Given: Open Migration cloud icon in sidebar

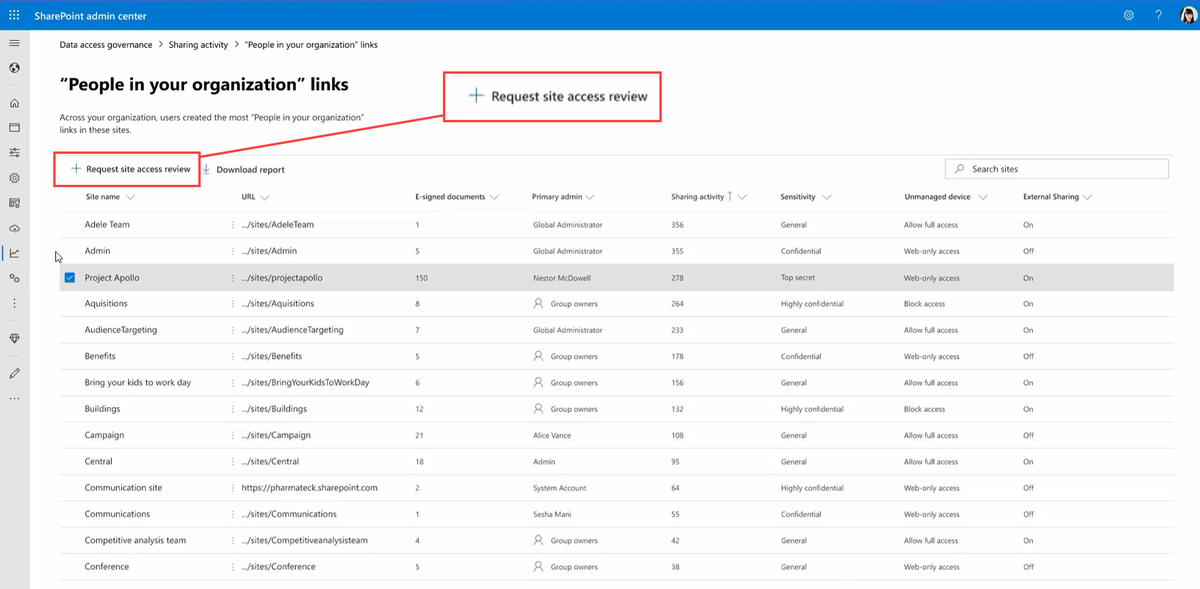Looking at the screenshot, I should pos(14,228).
